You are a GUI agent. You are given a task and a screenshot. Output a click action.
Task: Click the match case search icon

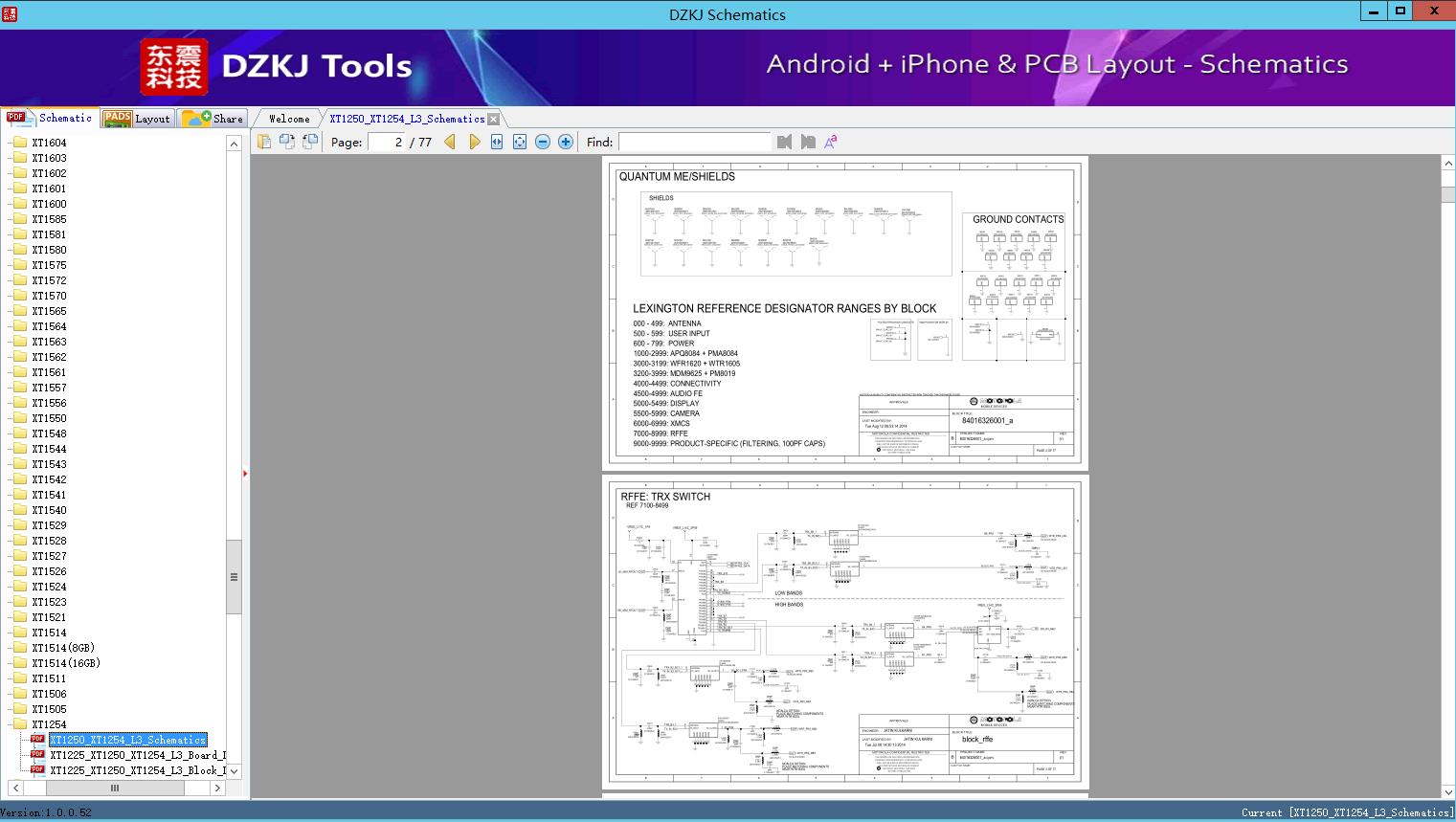pos(831,142)
